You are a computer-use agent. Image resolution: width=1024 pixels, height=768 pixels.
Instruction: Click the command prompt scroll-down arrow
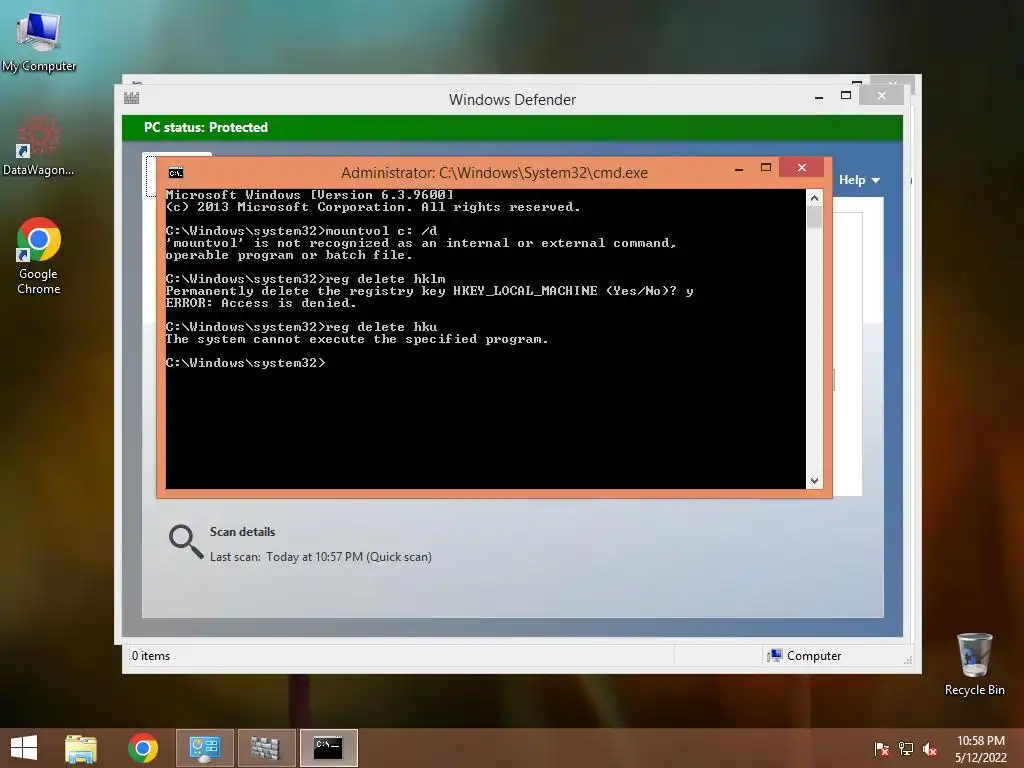[814, 481]
